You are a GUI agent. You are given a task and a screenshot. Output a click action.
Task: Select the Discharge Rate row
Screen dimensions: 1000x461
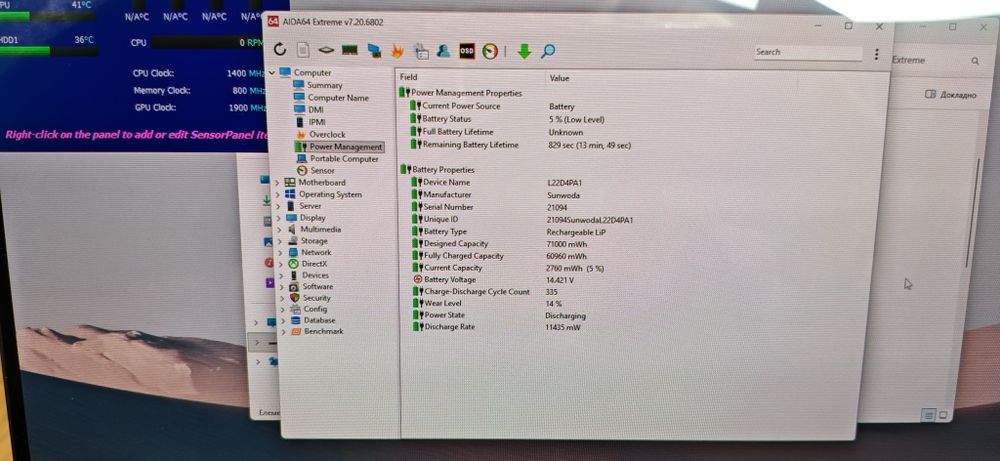pyautogui.click(x=497, y=327)
